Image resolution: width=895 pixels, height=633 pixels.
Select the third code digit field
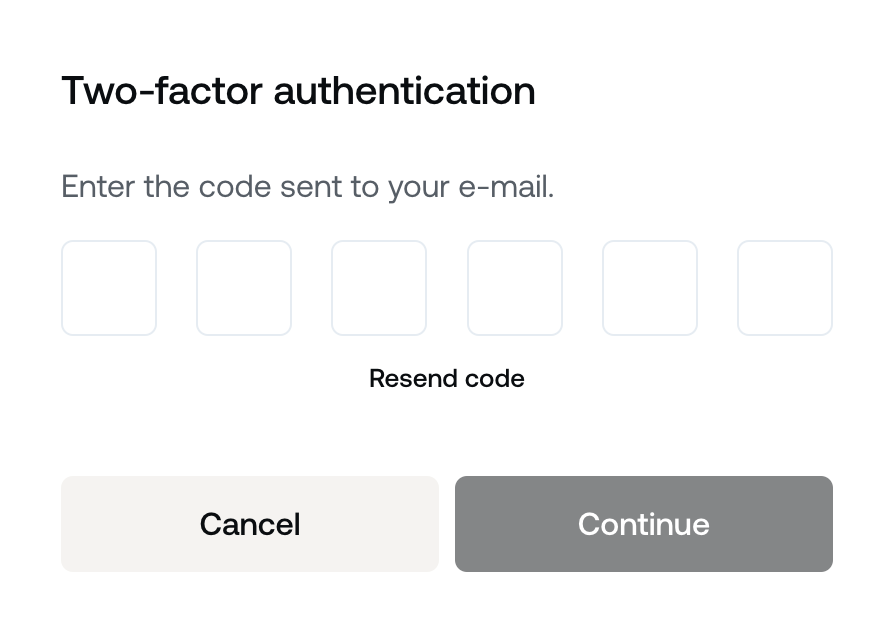tap(379, 288)
